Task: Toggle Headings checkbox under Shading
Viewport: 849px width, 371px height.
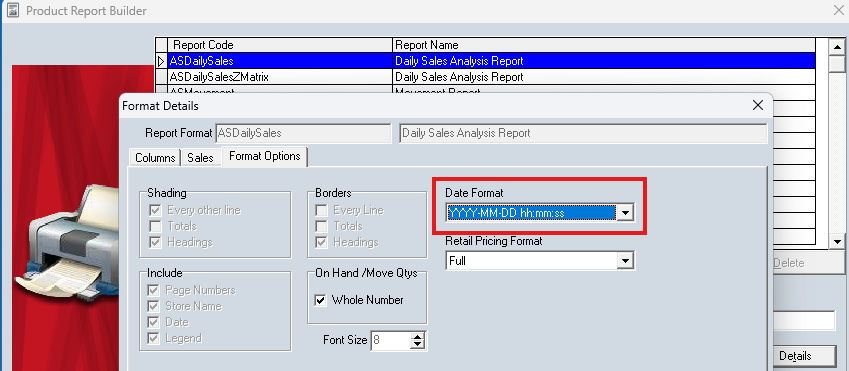Action: (x=155, y=242)
